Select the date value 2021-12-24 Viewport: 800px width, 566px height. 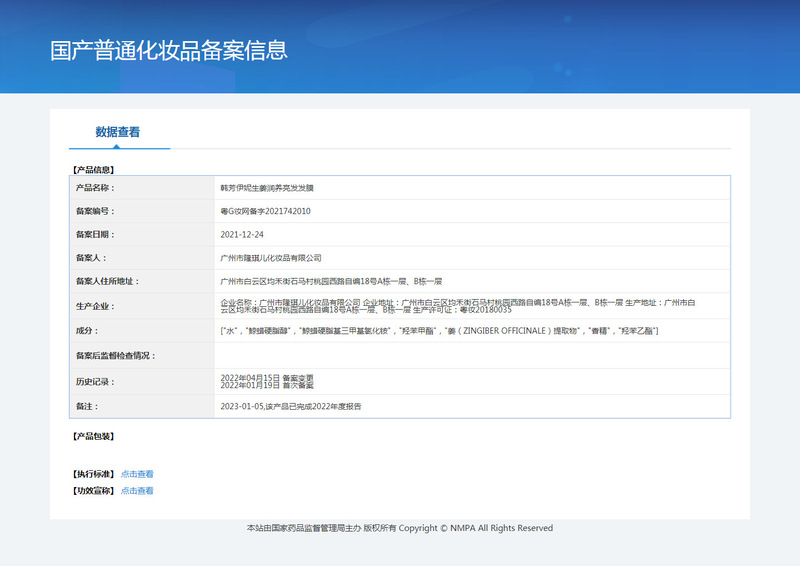coord(242,235)
